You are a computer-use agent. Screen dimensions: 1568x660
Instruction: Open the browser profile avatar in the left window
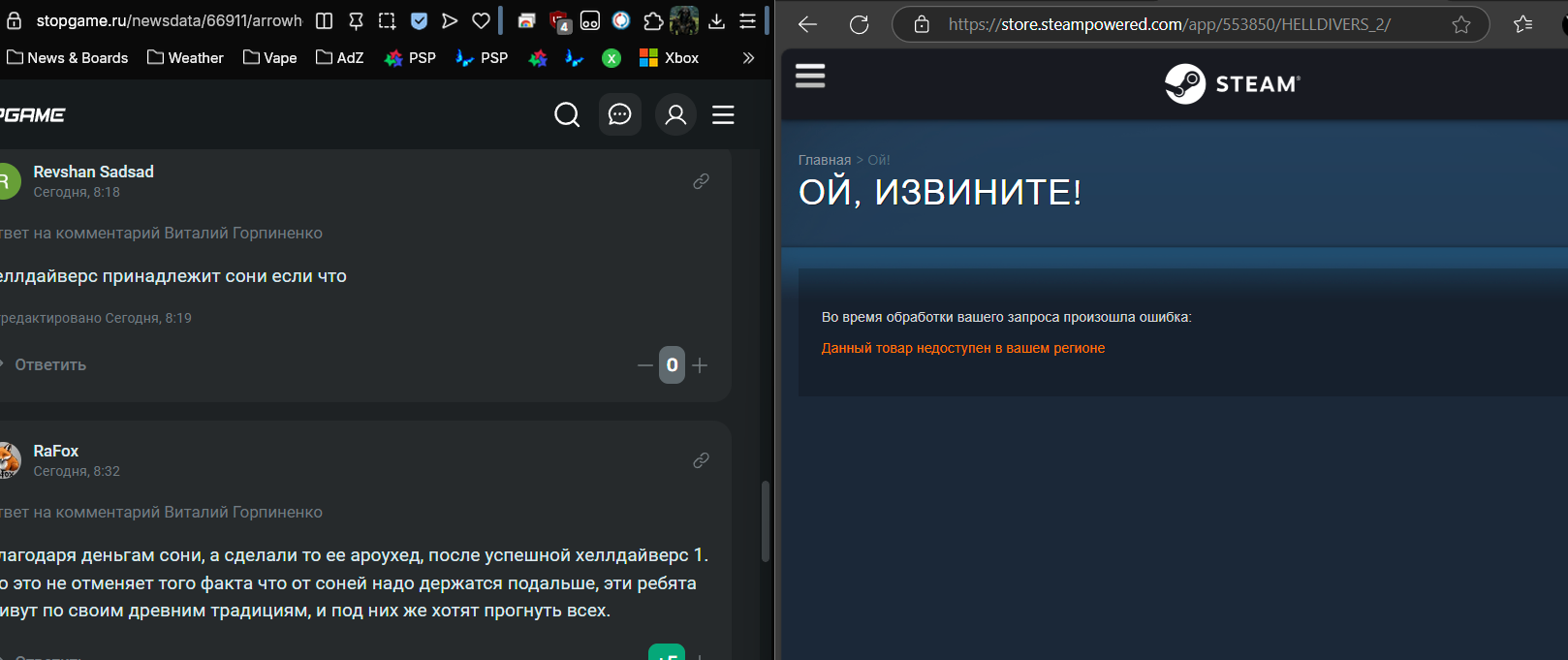pos(684,20)
